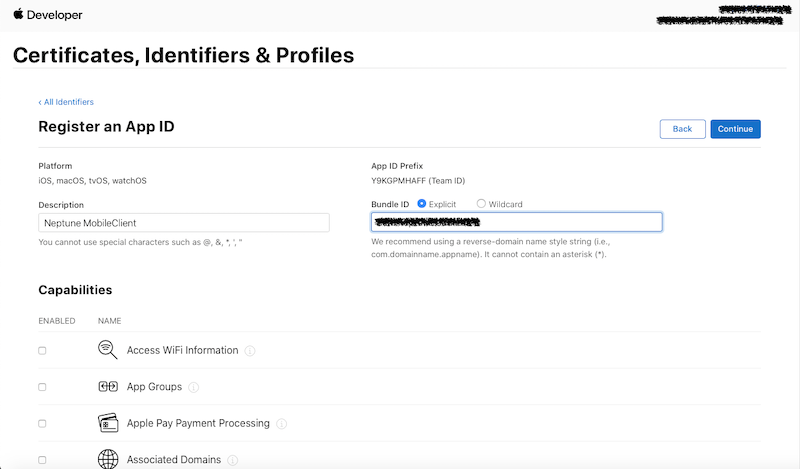The width and height of the screenshot is (800, 469).
Task: Enable the Access WiFi Information capability
Action: [42, 351]
